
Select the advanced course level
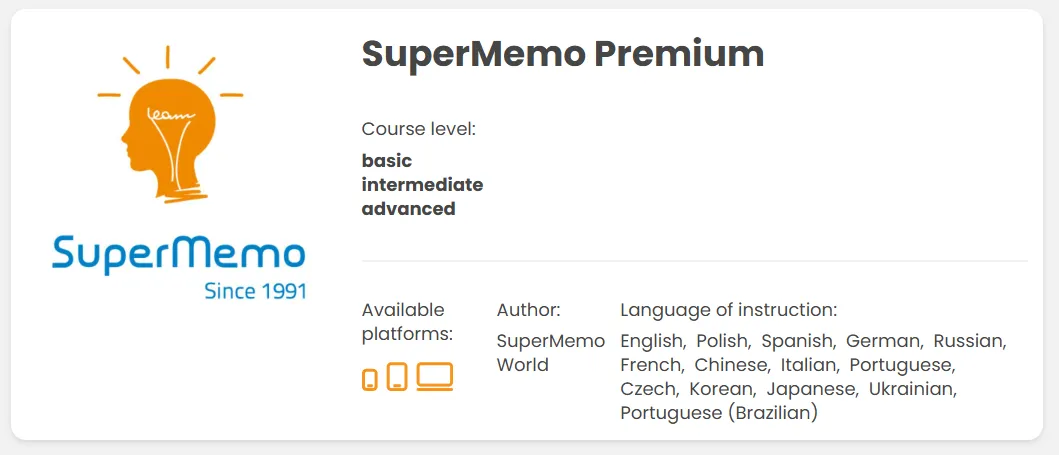(408, 208)
